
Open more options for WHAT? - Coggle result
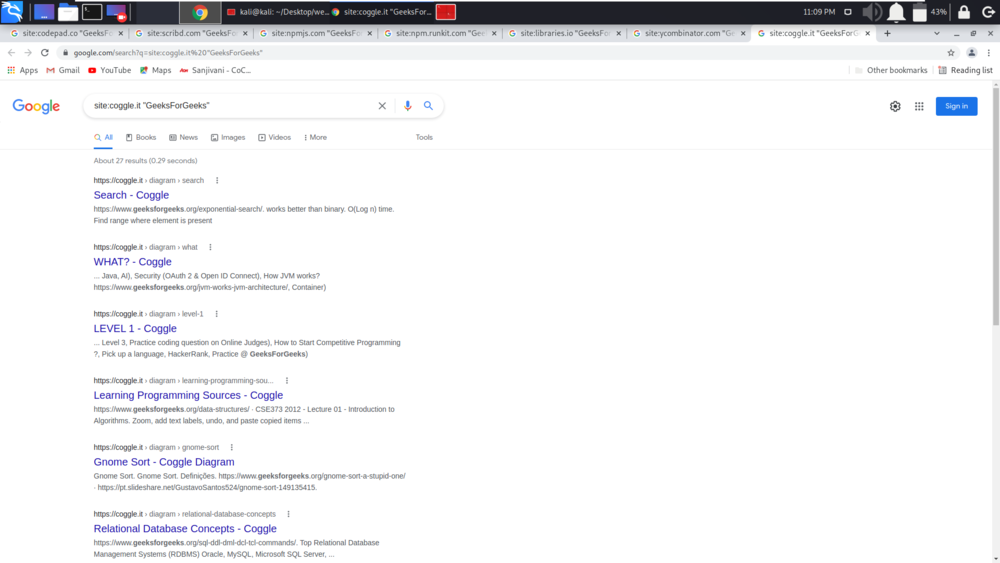click(210, 247)
